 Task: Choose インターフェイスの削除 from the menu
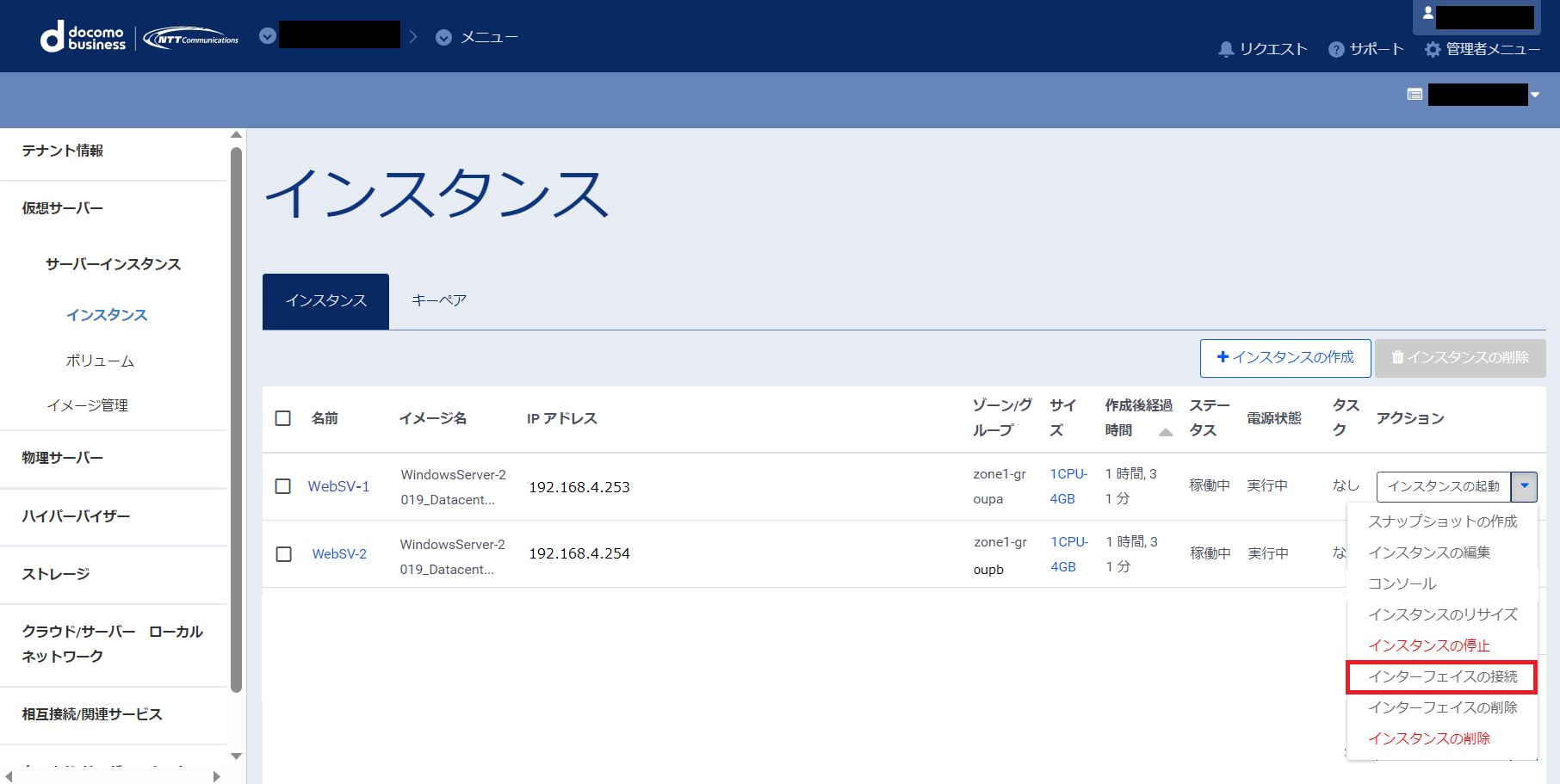click(x=1442, y=707)
